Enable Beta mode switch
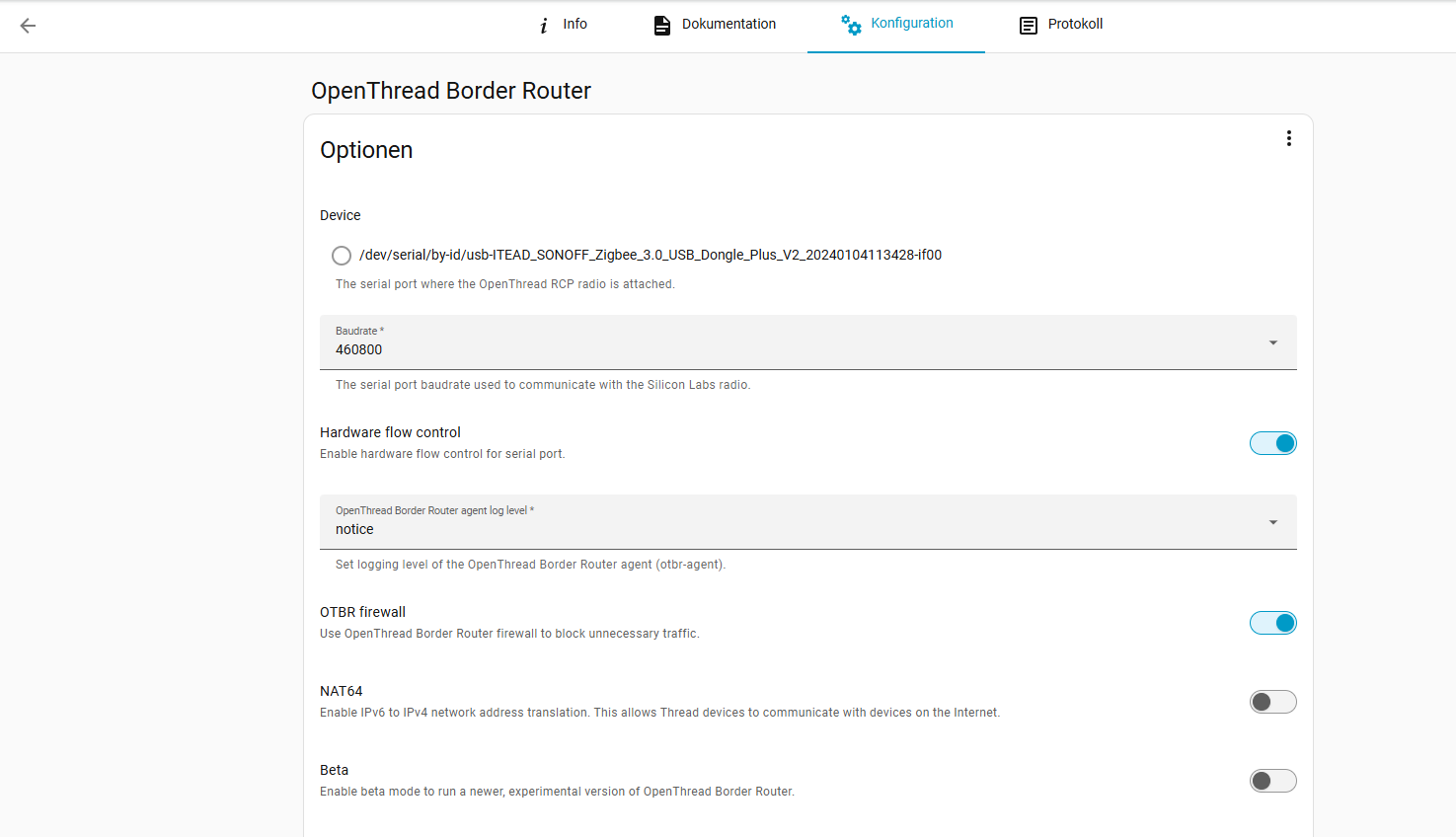 tap(1273, 781)
